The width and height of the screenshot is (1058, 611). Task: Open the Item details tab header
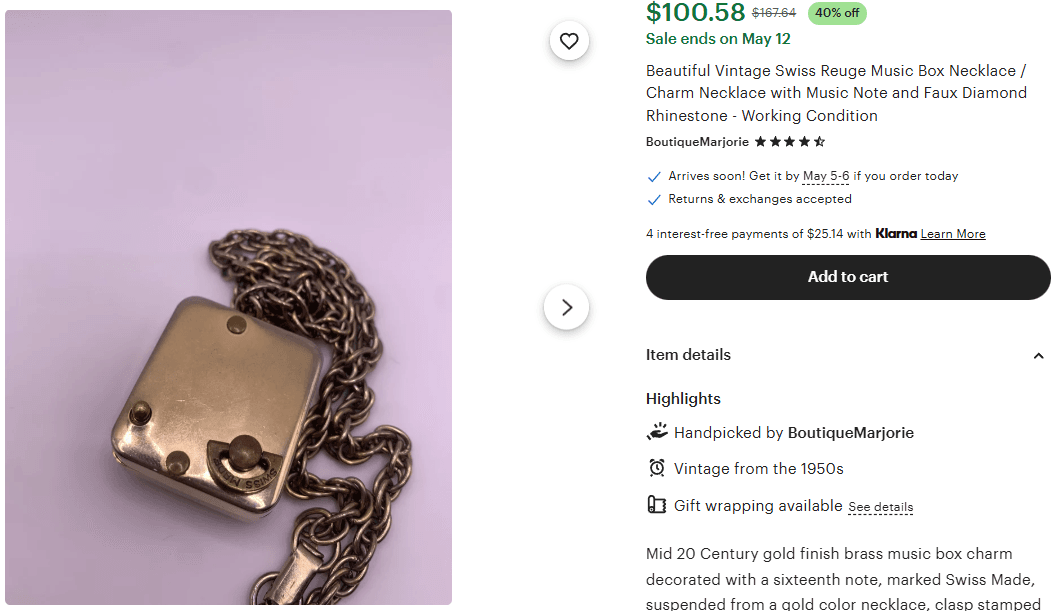click(x=688, y=355)
